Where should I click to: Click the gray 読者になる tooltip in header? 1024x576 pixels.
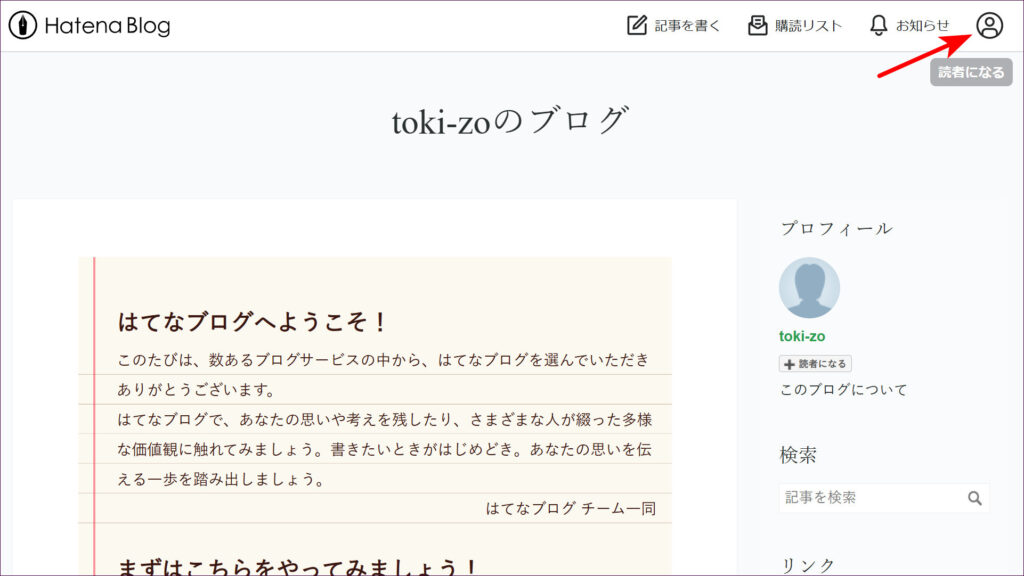[970, 72]
